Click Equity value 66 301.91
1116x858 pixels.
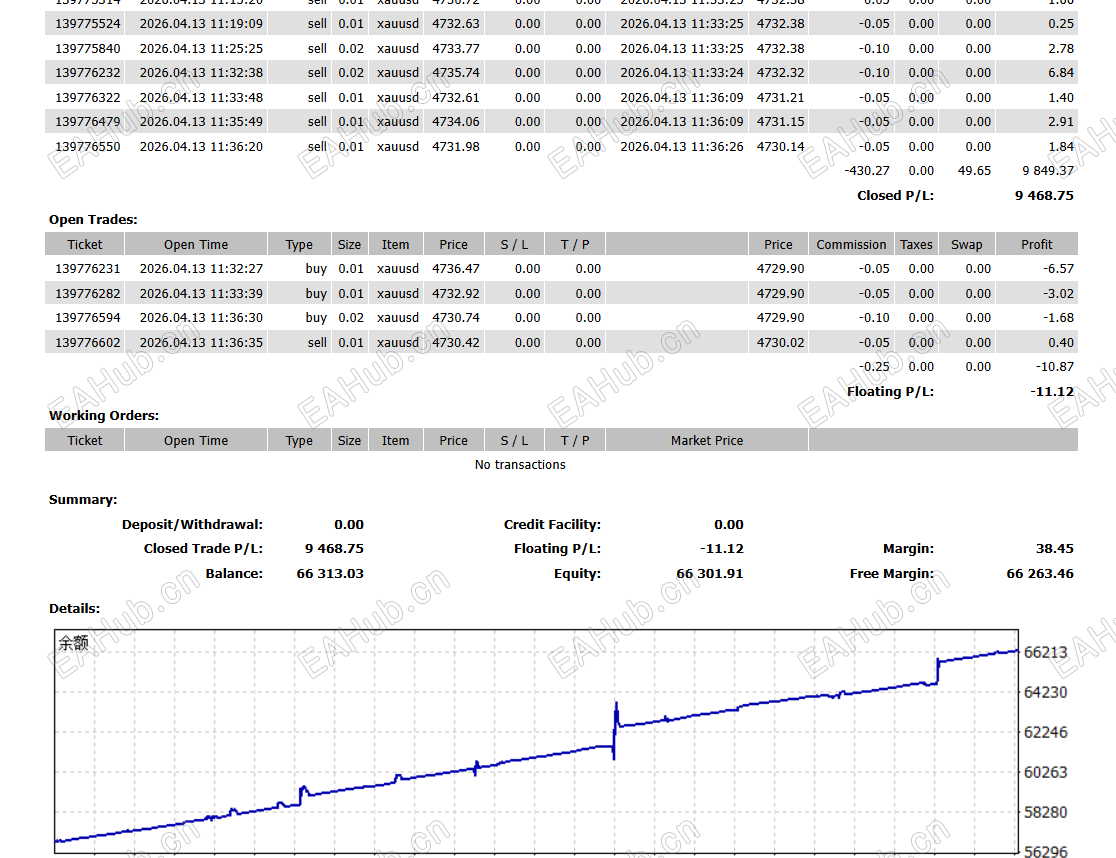[710, 574]
